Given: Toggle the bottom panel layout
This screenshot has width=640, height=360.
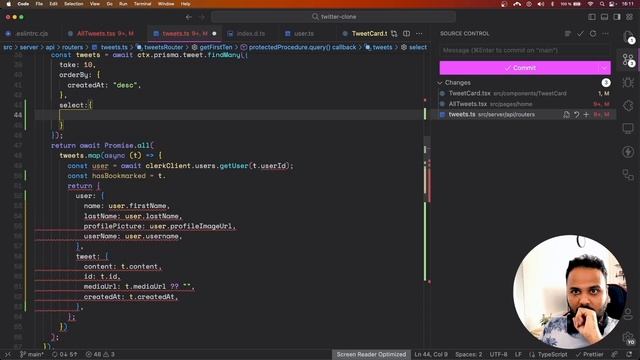Looking at the screenshot, I should tap(604, 17).
